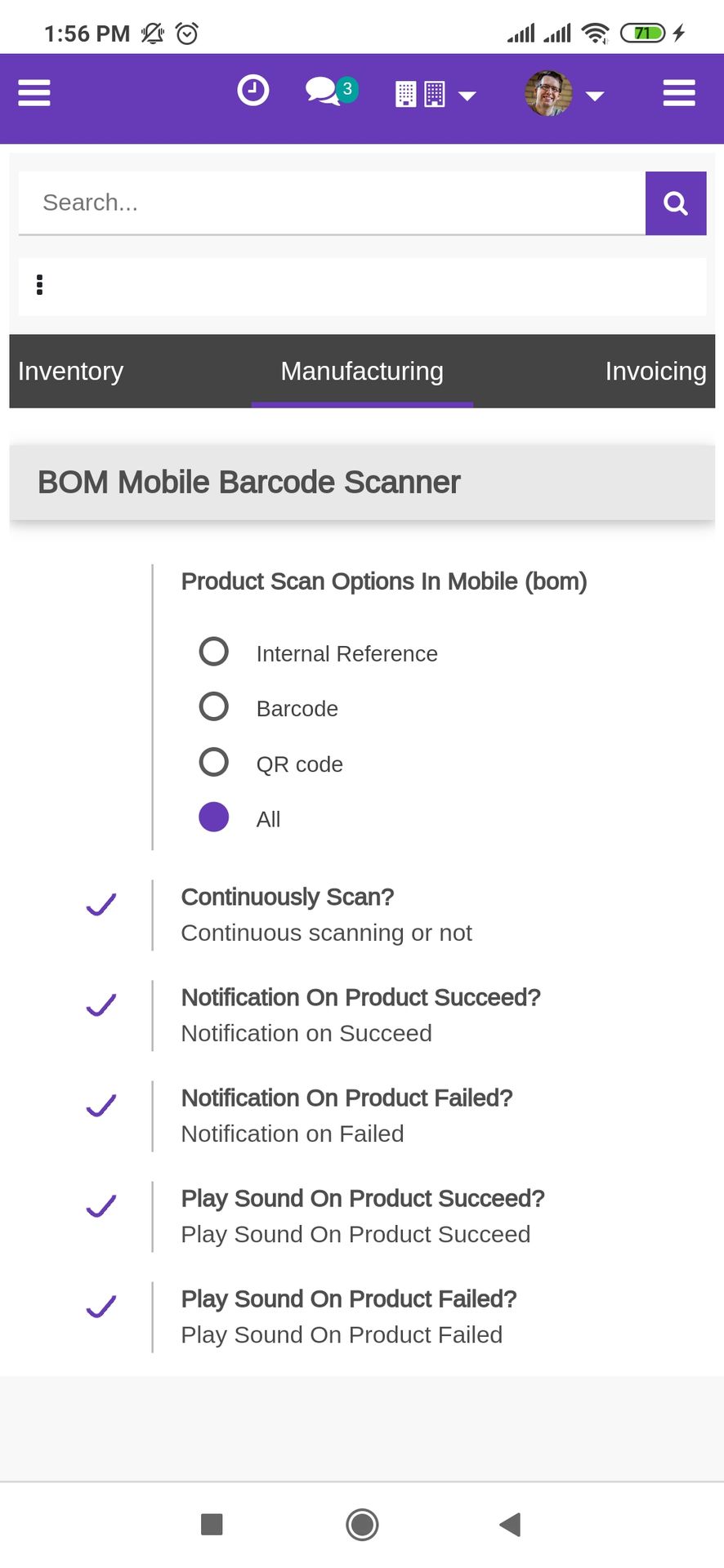The width and height of the screenshot is (724, 1568).
Task: Select the Internal Reference radio option
Action: click(214, 652)
